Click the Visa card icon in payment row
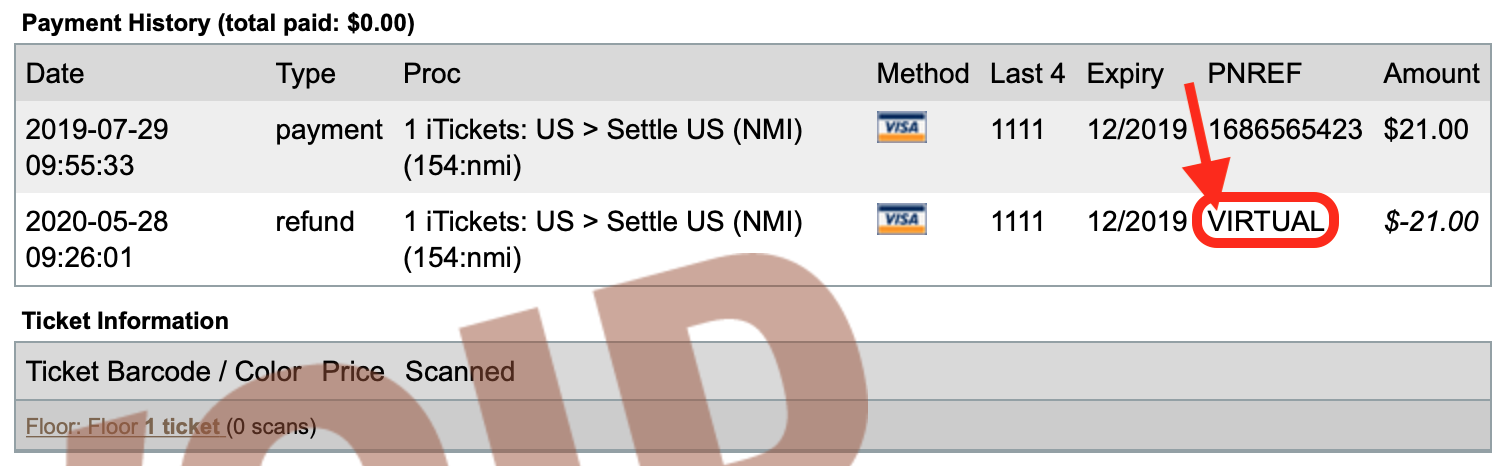This screenshot has width=1507, height=466. (901, 127)
